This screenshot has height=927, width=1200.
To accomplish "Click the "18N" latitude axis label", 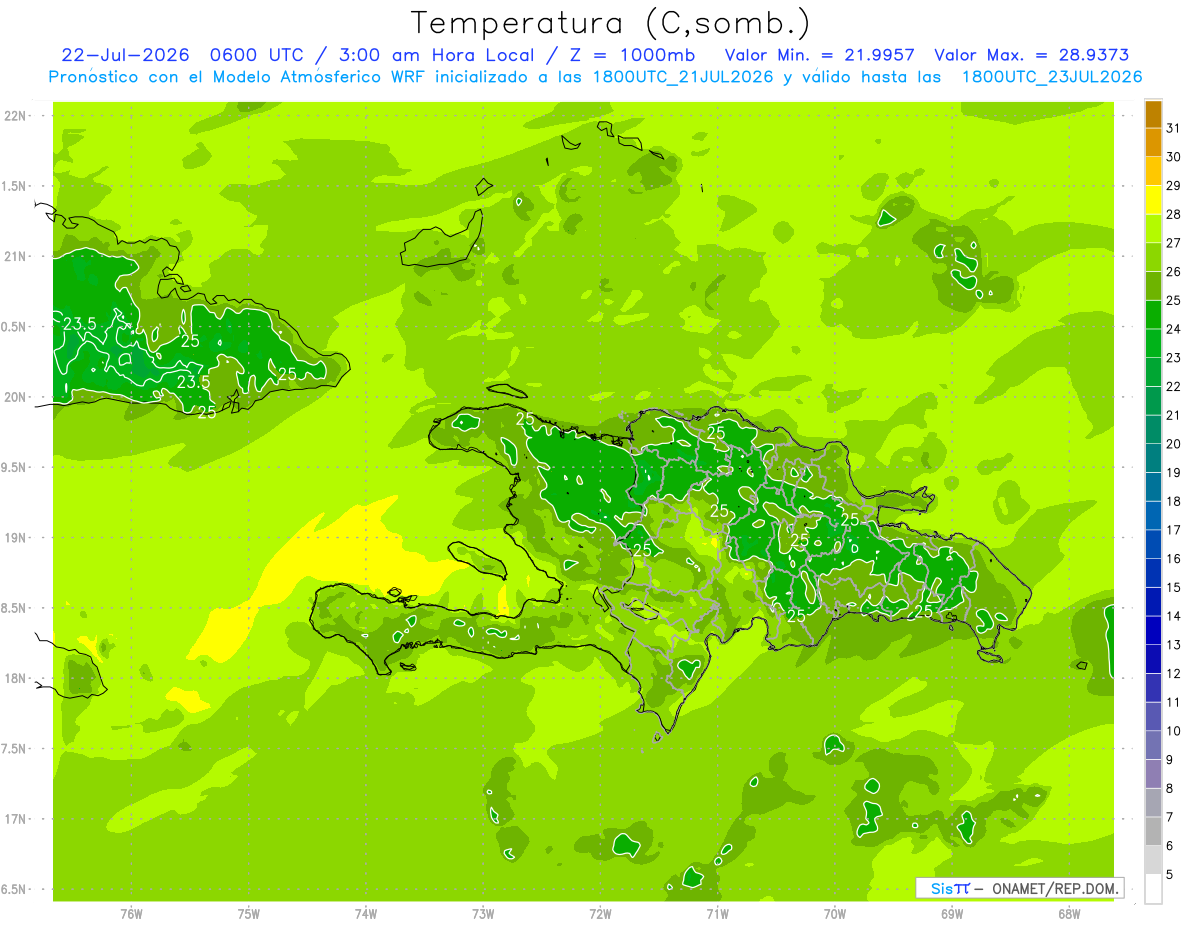I will [x=16, y=678].
